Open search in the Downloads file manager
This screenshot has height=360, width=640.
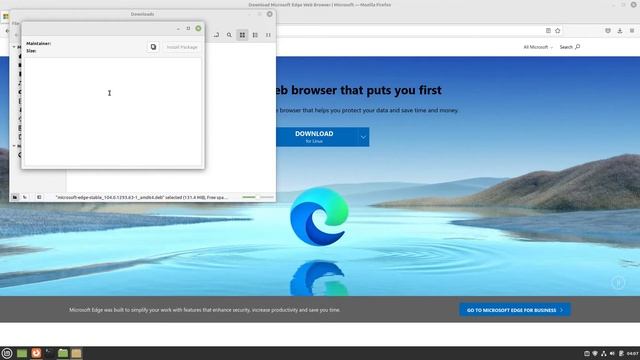(x=229, y=35)
